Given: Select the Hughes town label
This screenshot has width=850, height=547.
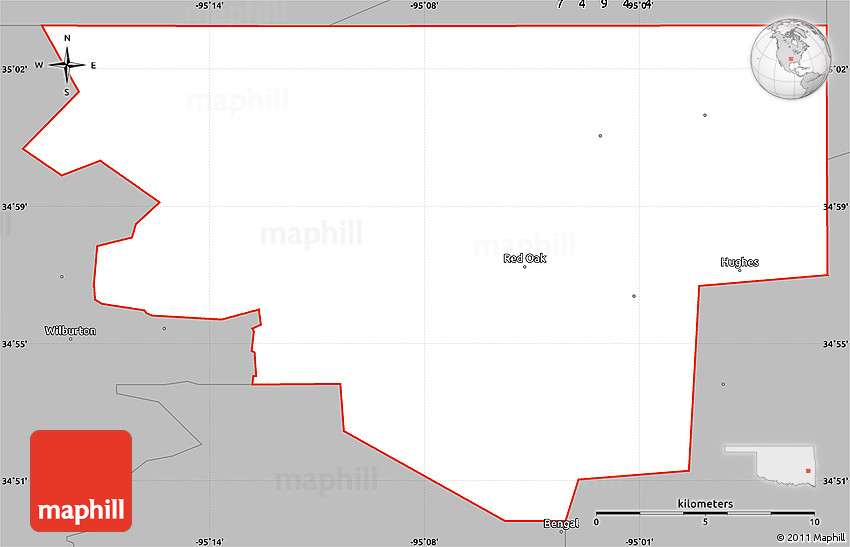Looking at the screenshot, I should click(739, 262).
